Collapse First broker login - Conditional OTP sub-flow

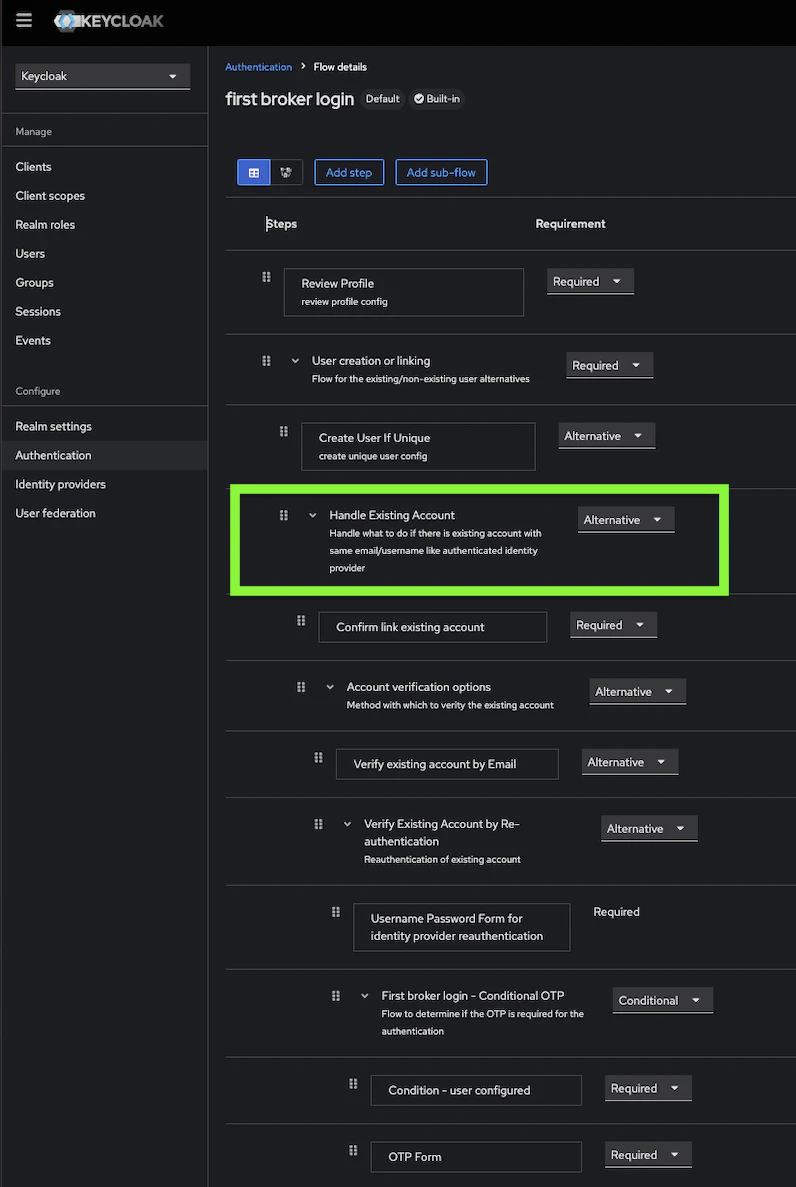365,996
